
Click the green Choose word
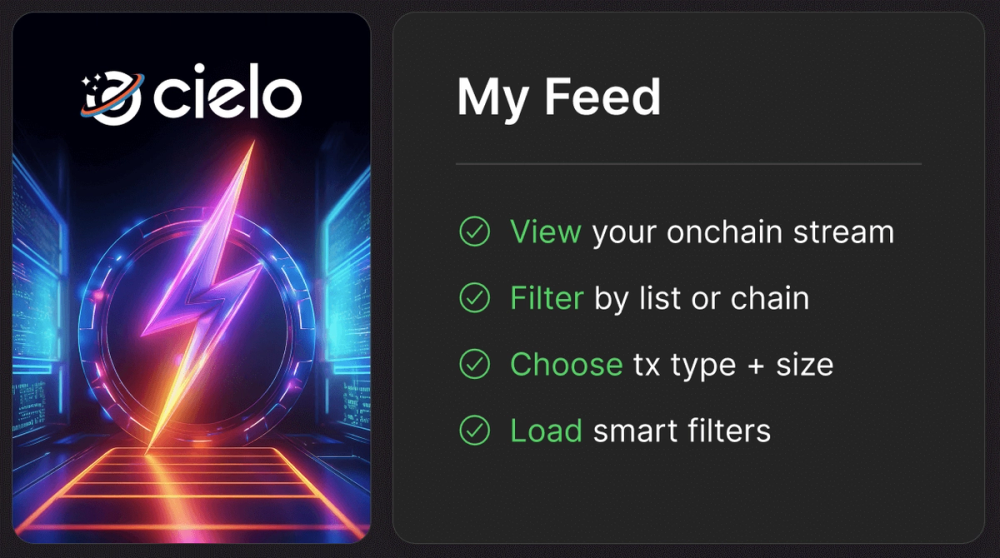point(566,364)
